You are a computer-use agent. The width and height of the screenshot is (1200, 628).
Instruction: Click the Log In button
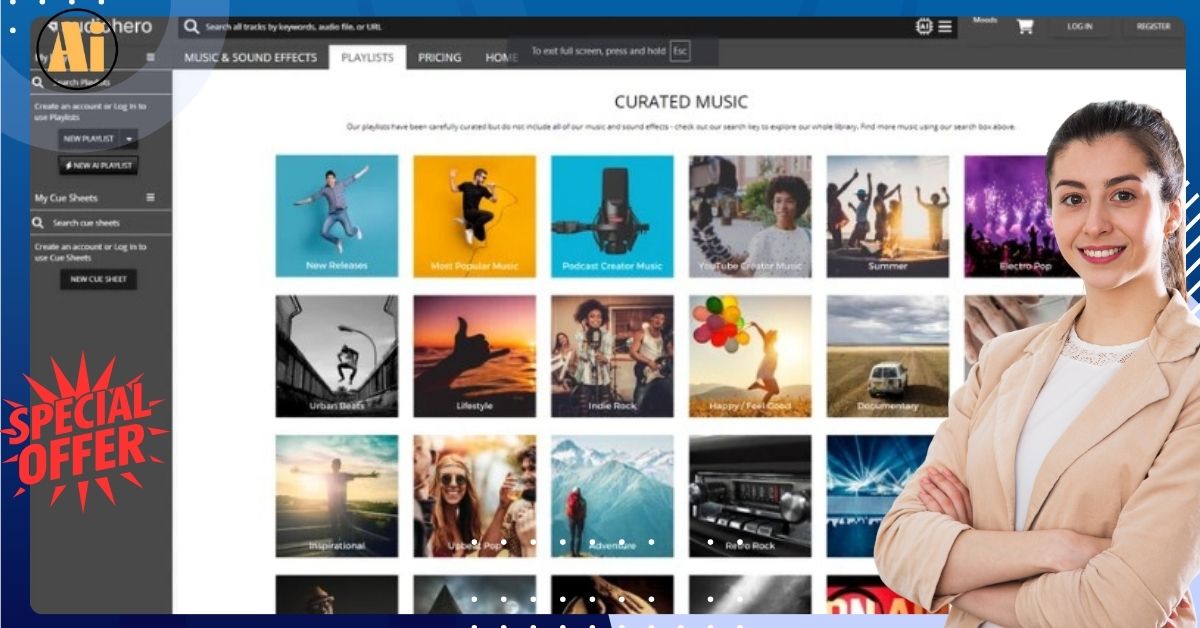coord(1080,27)
